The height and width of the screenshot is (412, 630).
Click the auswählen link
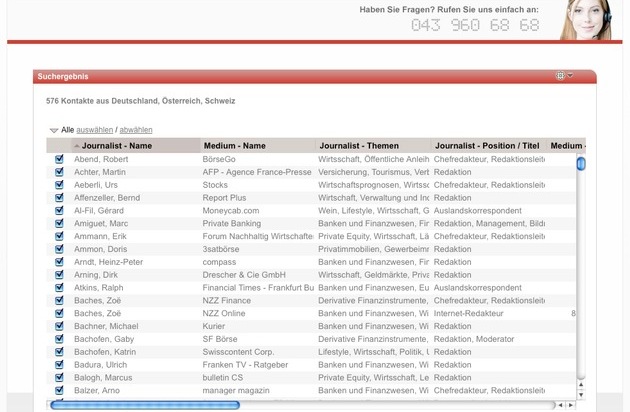coord(95,130)
